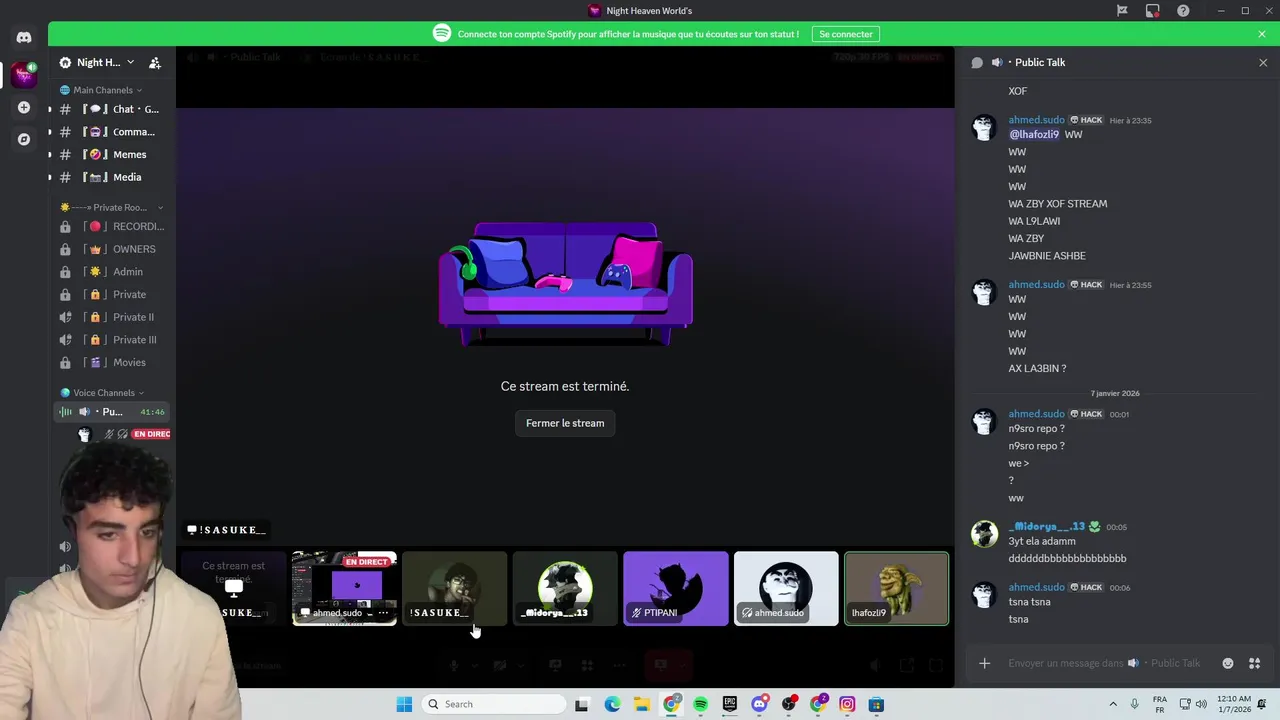This screenshot has width=1280, height=720.
Task: Join the Private II voice channel
Action: coord(111,317)
